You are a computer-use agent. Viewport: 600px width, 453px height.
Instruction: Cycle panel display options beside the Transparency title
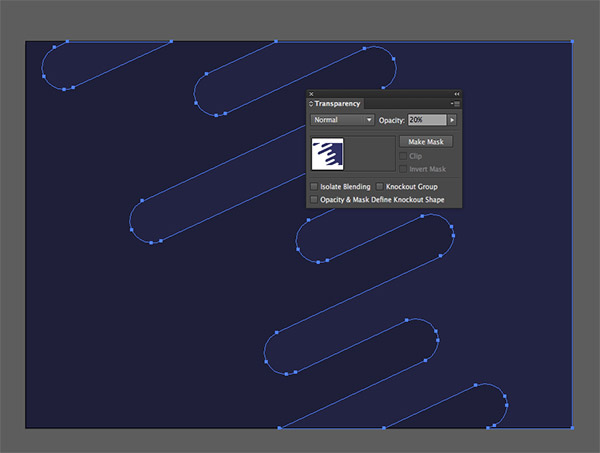(311, 104)
